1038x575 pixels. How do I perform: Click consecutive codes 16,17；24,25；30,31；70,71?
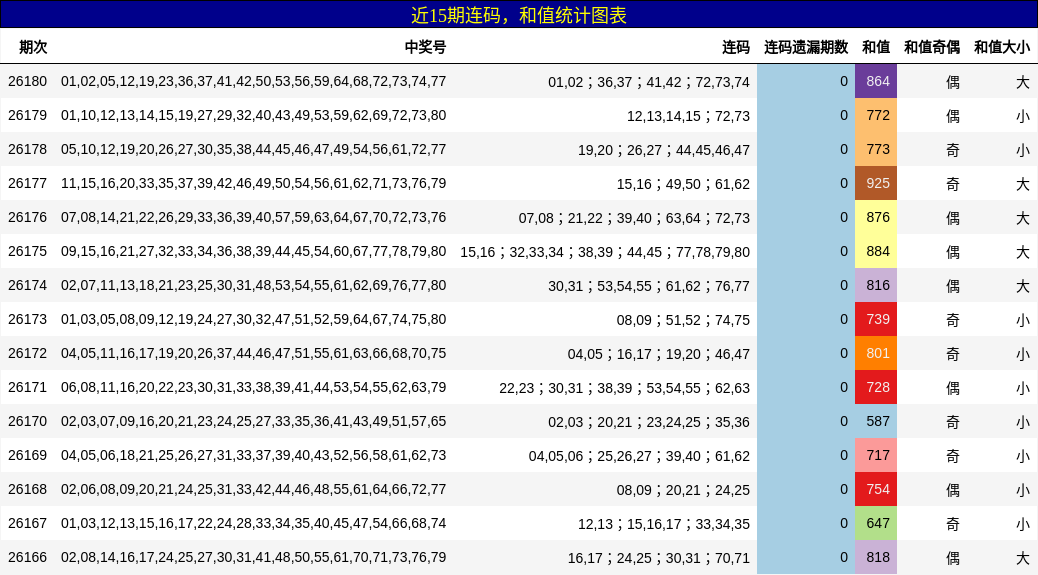[659, 558]
